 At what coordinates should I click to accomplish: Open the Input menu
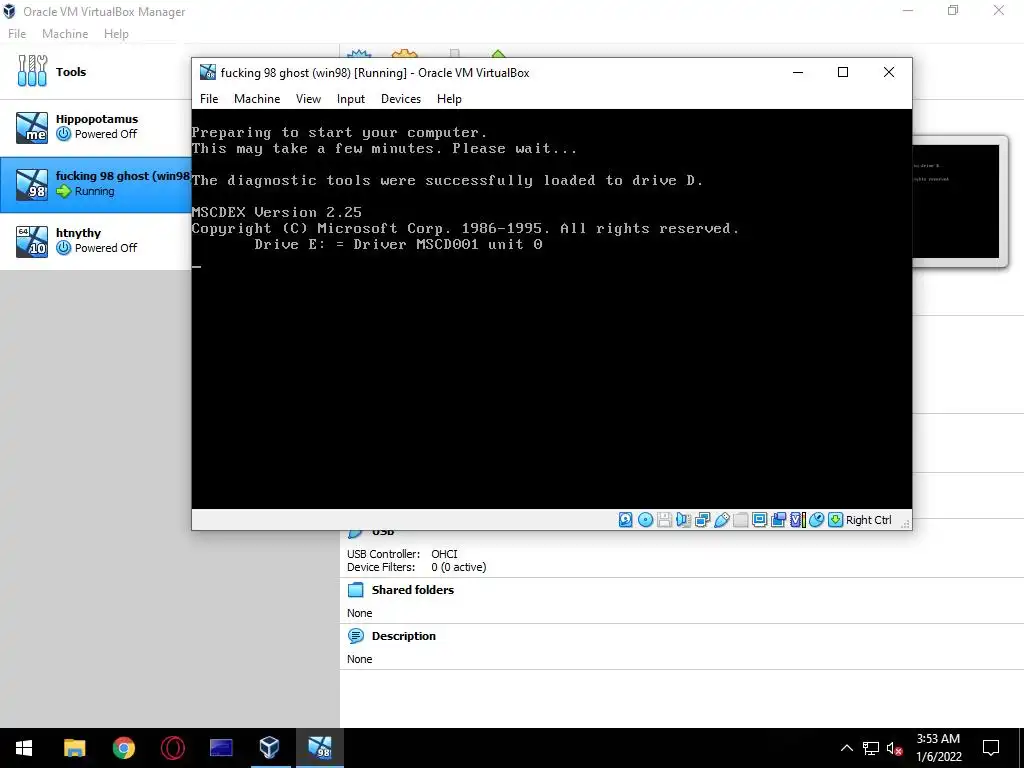[x=351, y=99]
